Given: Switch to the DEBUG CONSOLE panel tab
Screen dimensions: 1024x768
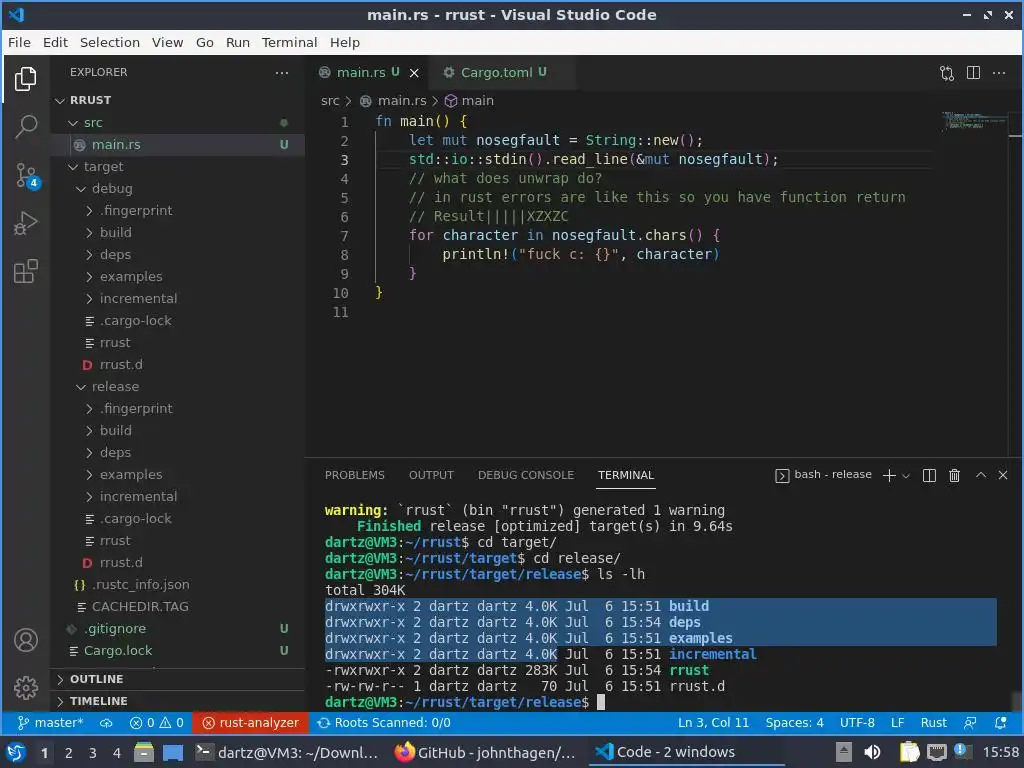Looking at the screenshot, I should pos(526,475).
